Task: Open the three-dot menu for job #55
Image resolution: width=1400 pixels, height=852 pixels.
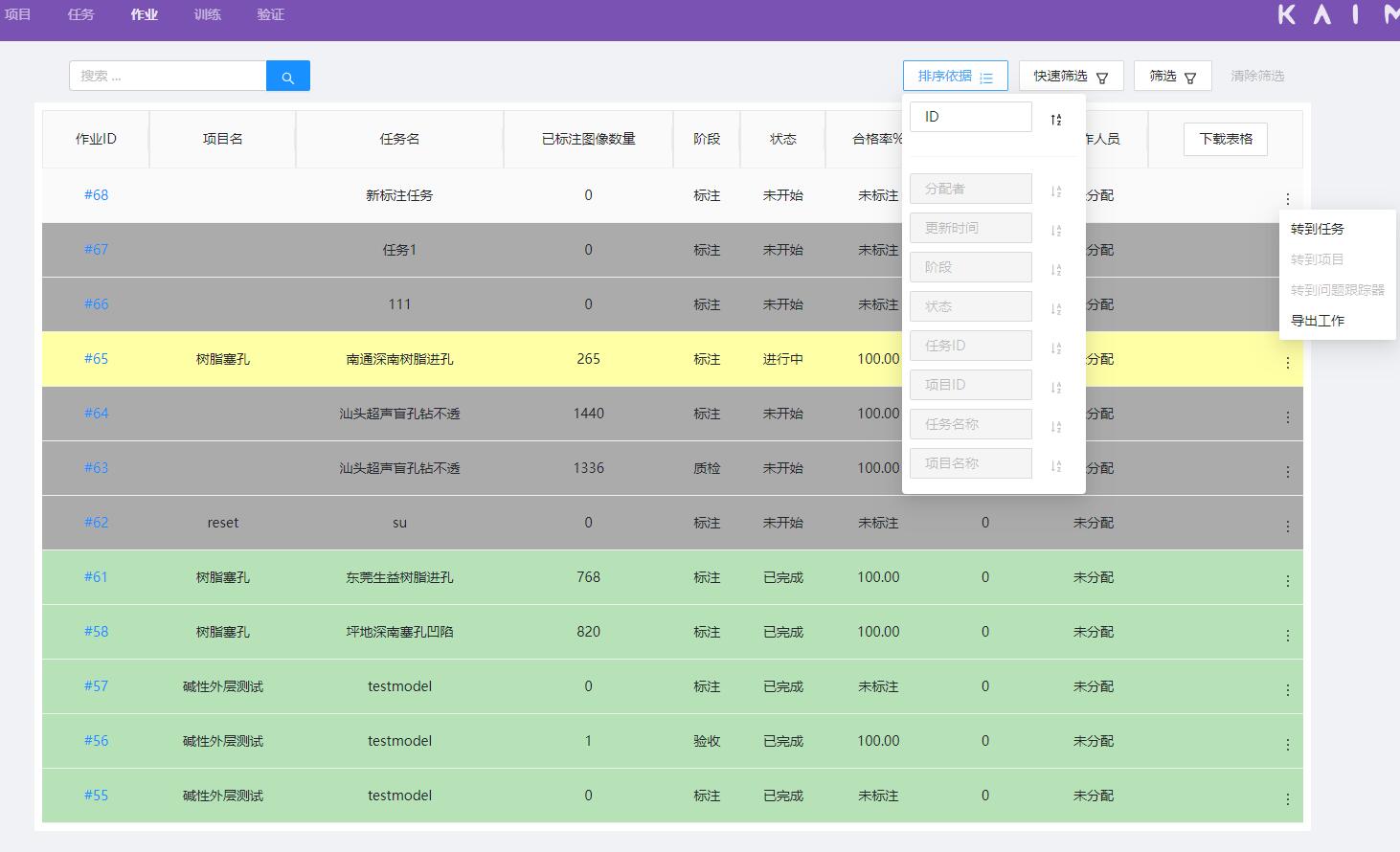Action: 1287,799
